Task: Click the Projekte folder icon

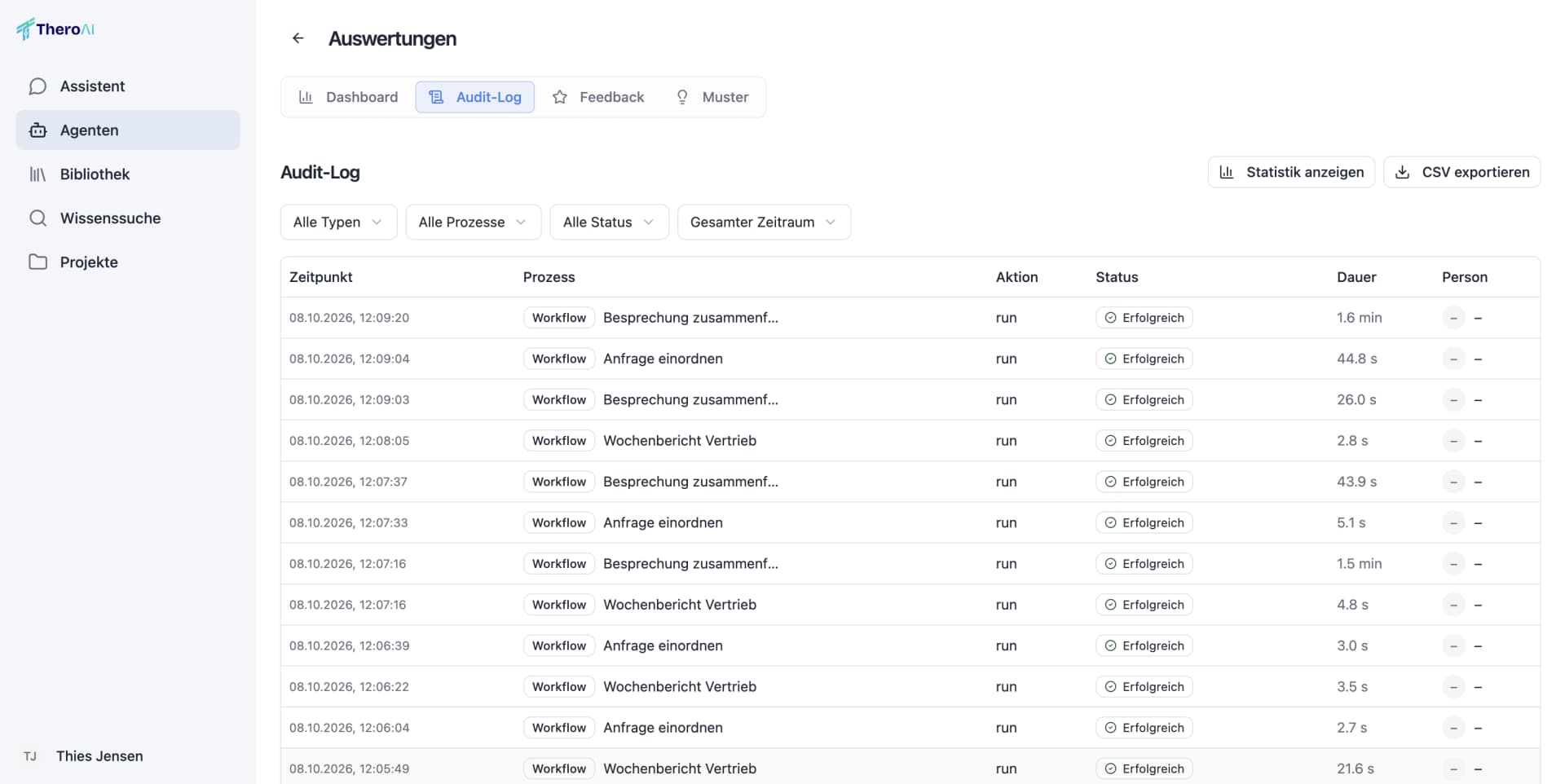Action: [x=37, y=262]
